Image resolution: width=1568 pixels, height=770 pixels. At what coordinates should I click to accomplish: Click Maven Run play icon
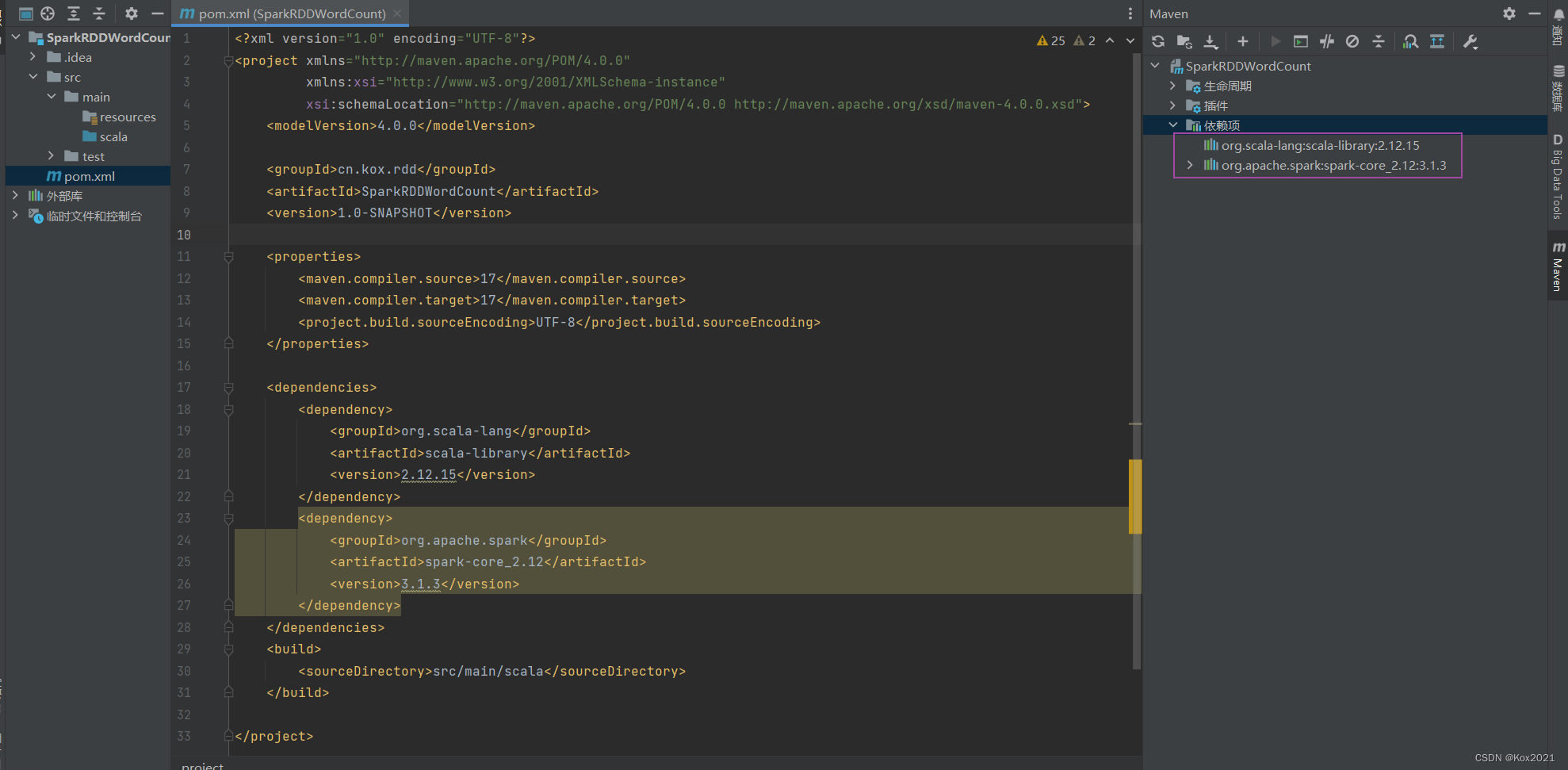pyautogui.click(x=1275, y=41)
